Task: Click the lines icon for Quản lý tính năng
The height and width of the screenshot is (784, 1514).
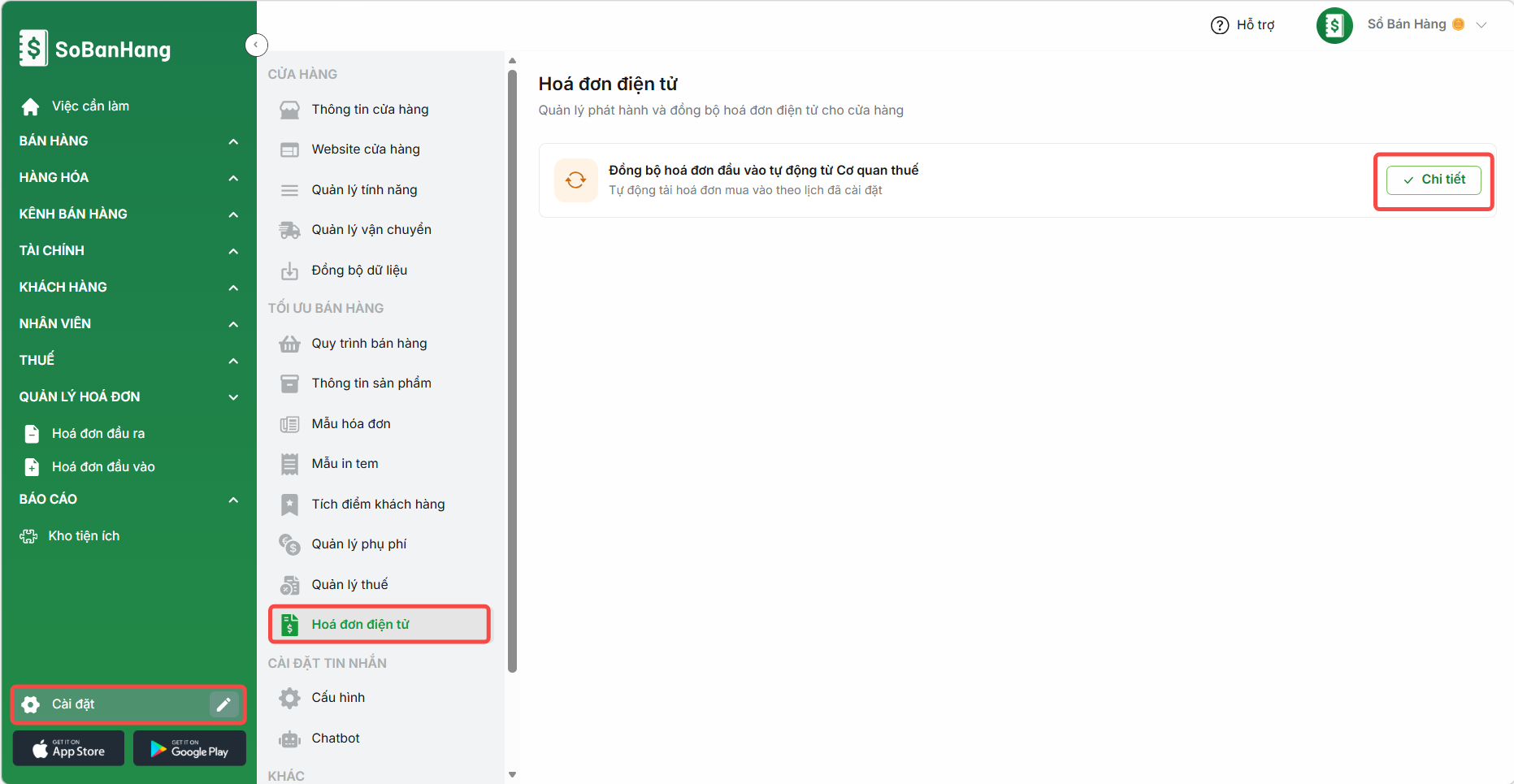Action: point(289,190)
